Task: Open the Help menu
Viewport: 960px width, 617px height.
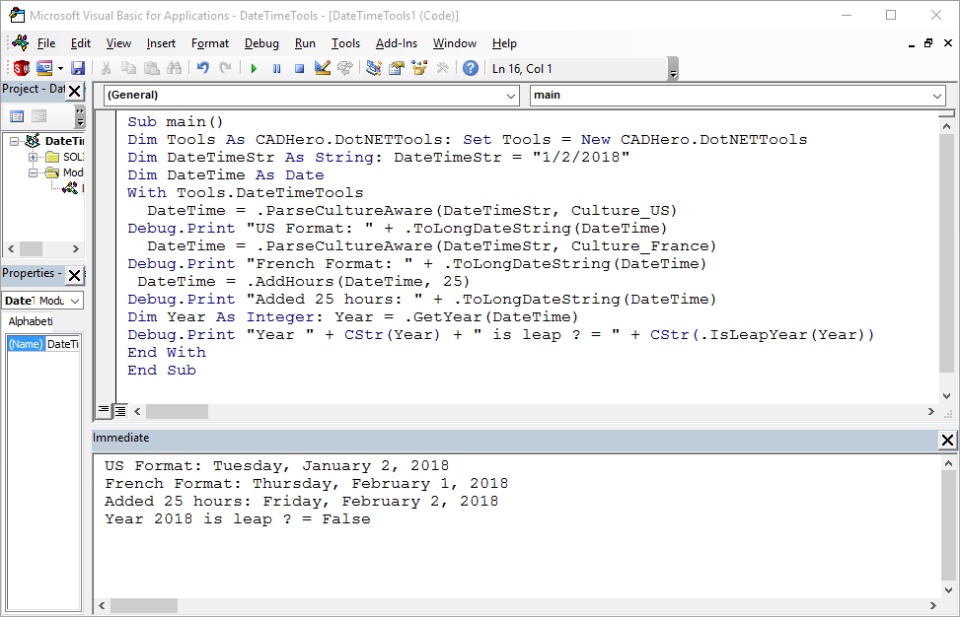Action: coord(504,43)
